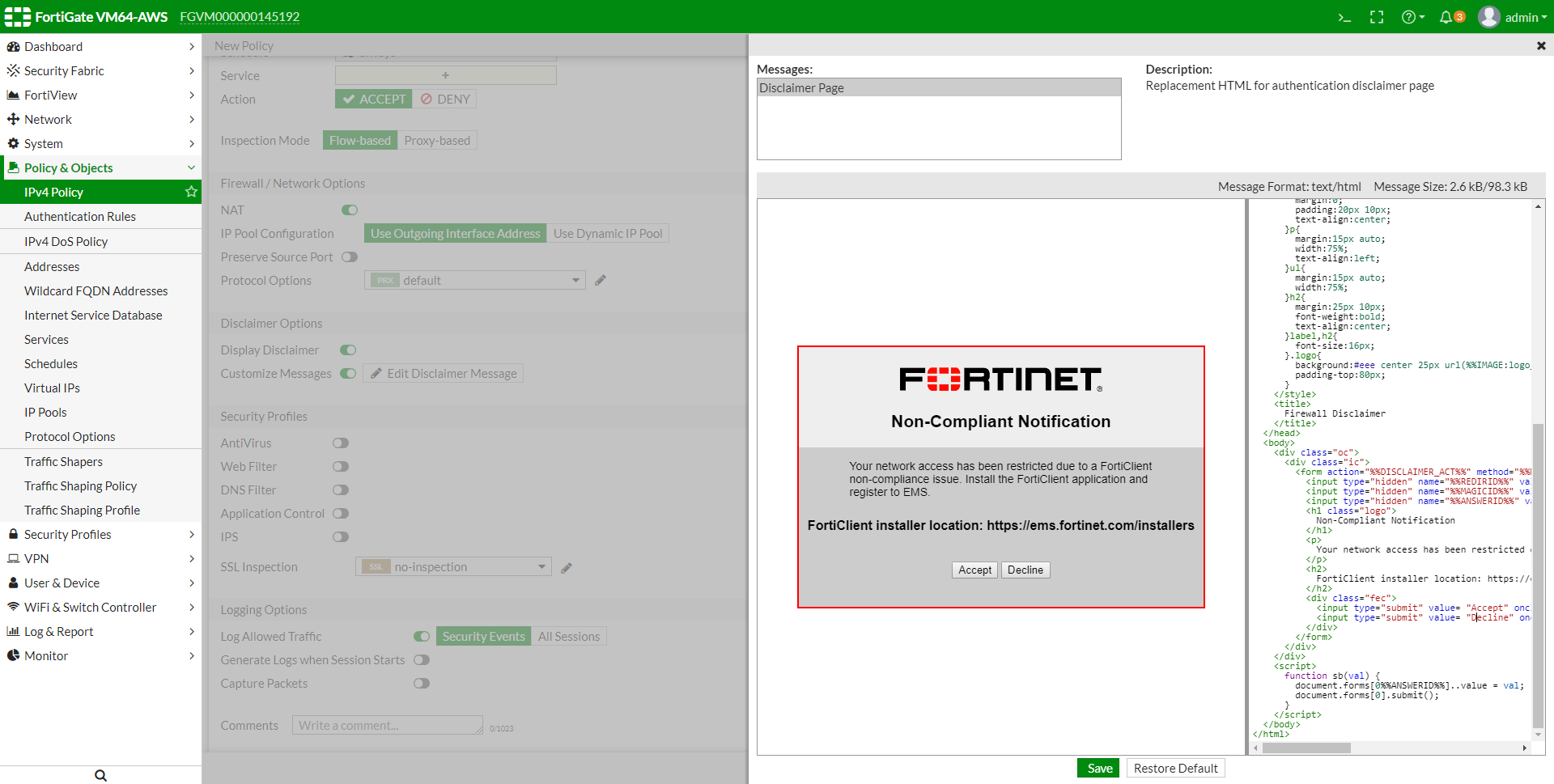The width and height of the screenshot is (1554, 784).
Task: Click the Save button for the disclaimer
Action: click(1098, 768)
